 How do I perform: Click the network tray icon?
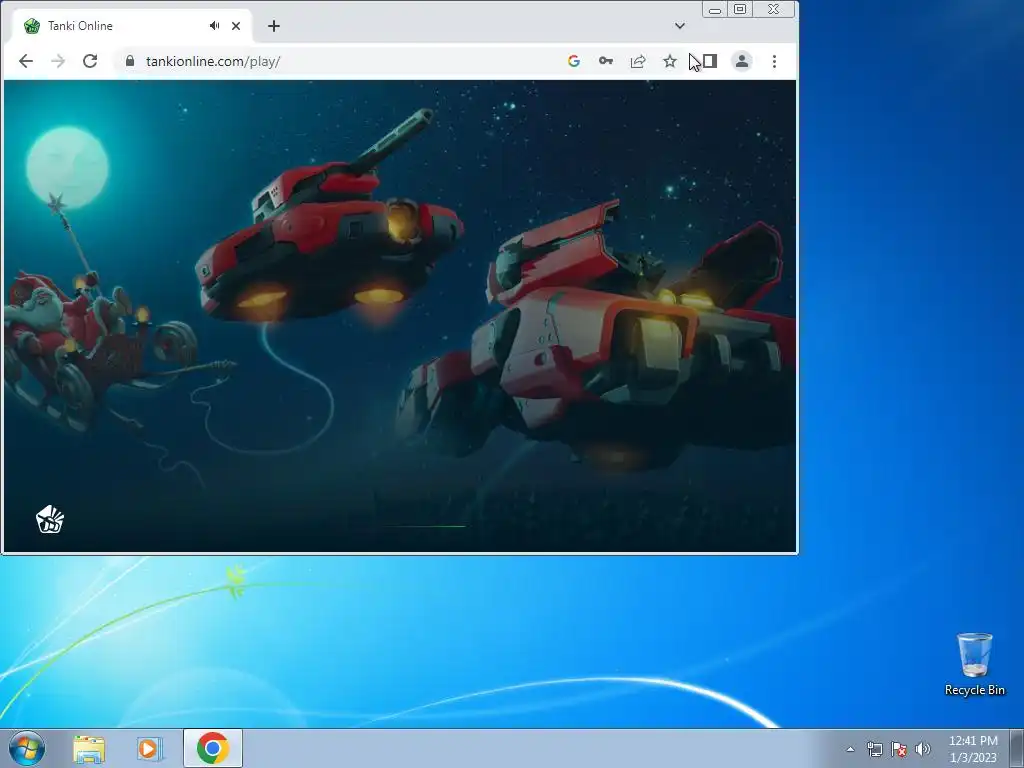pos(874,749)
